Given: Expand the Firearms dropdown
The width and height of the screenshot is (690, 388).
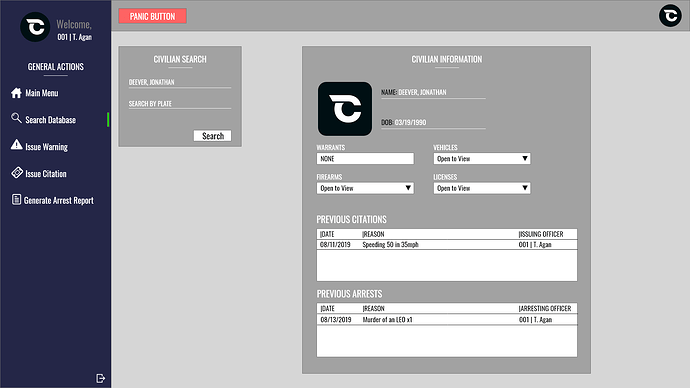Looking at the screenshot, I should click(x=365, y=188).
